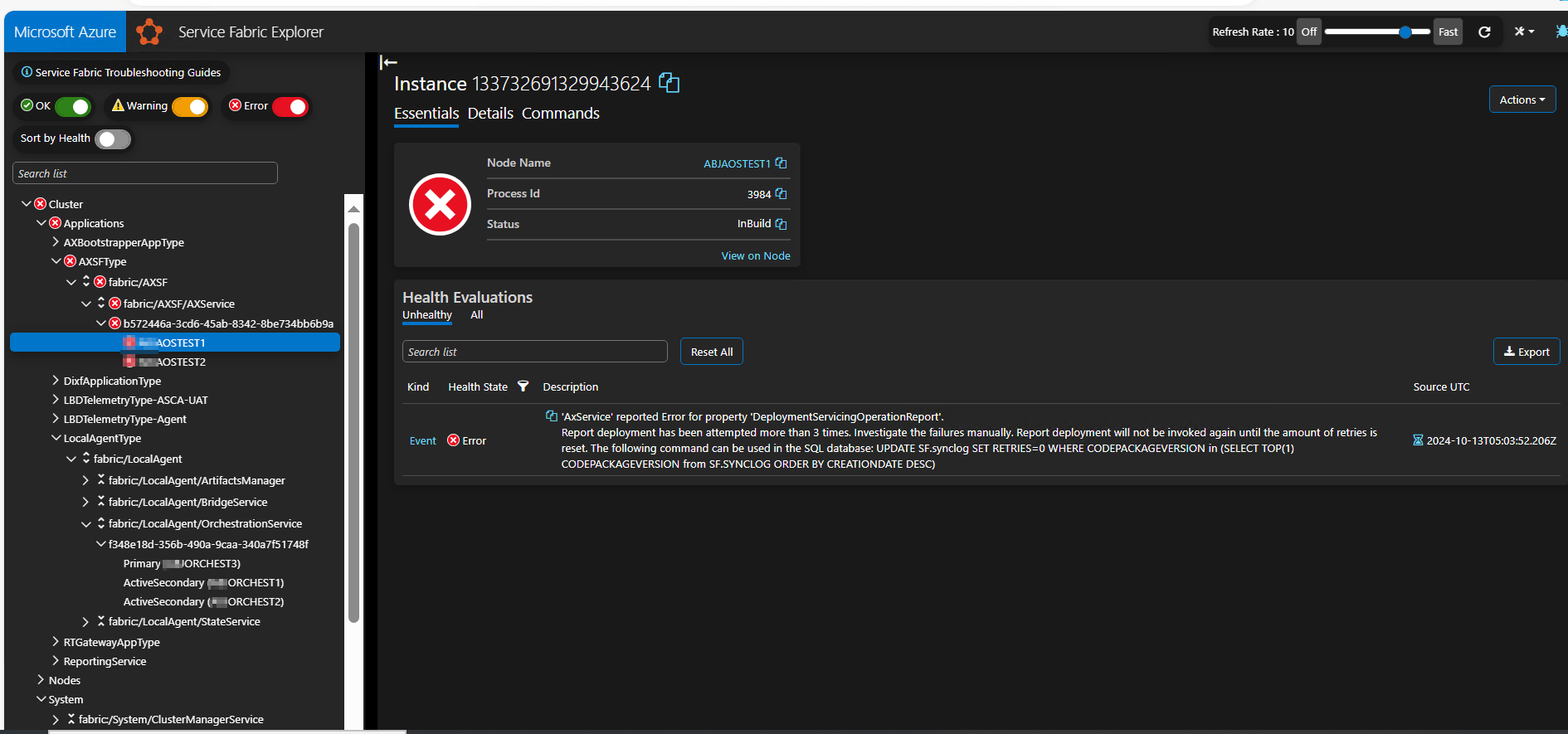Viewport: 1568px width, 734px height.
Task: Toggle the Warning health filter
Action: coord(190,106)
